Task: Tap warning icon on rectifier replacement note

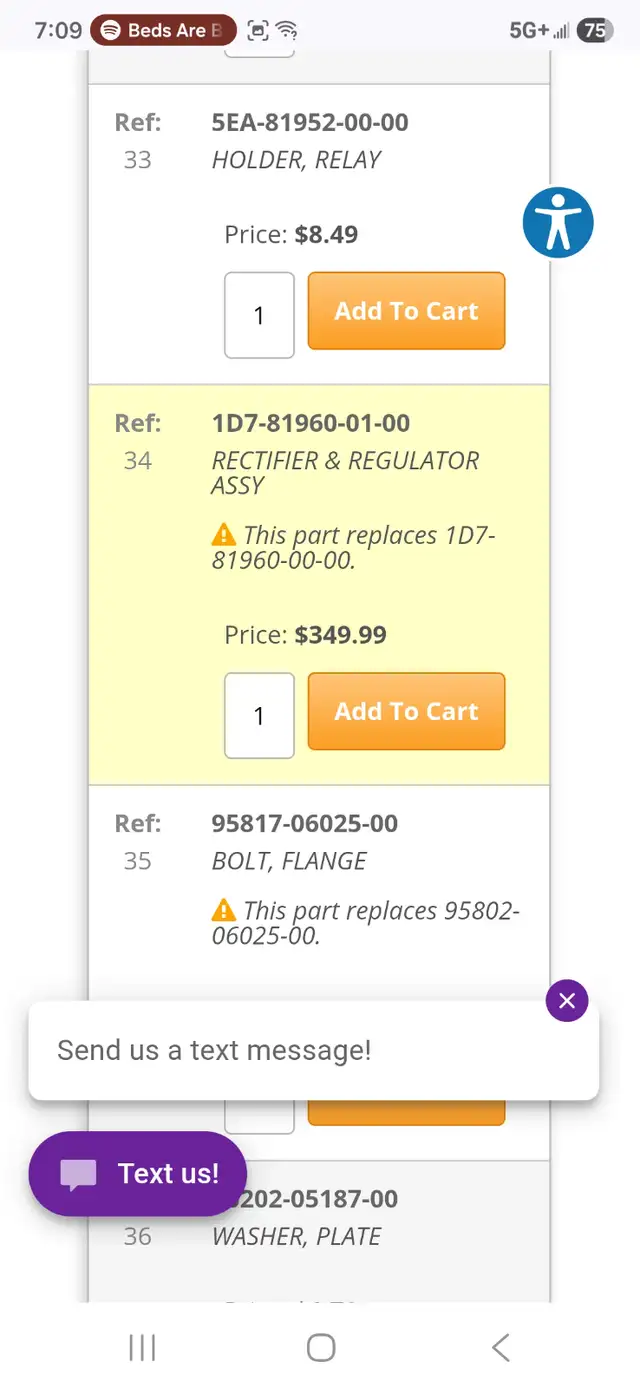Action: point(224,535)
